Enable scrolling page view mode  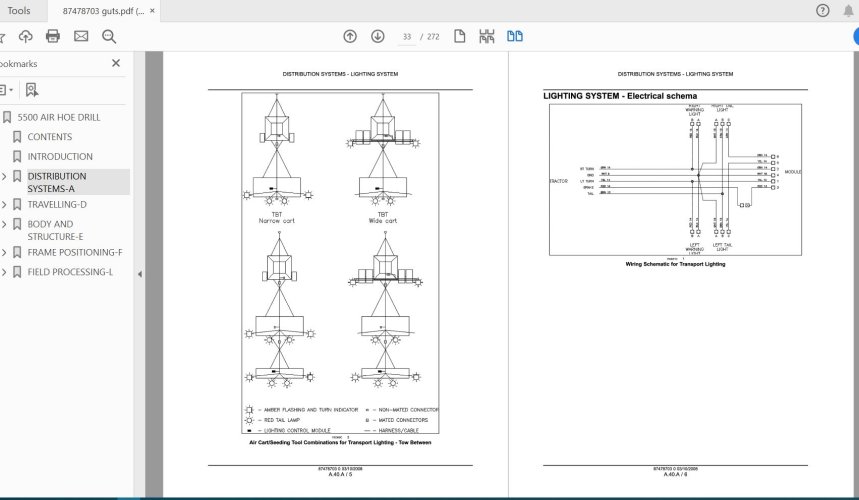coord(487,37)
